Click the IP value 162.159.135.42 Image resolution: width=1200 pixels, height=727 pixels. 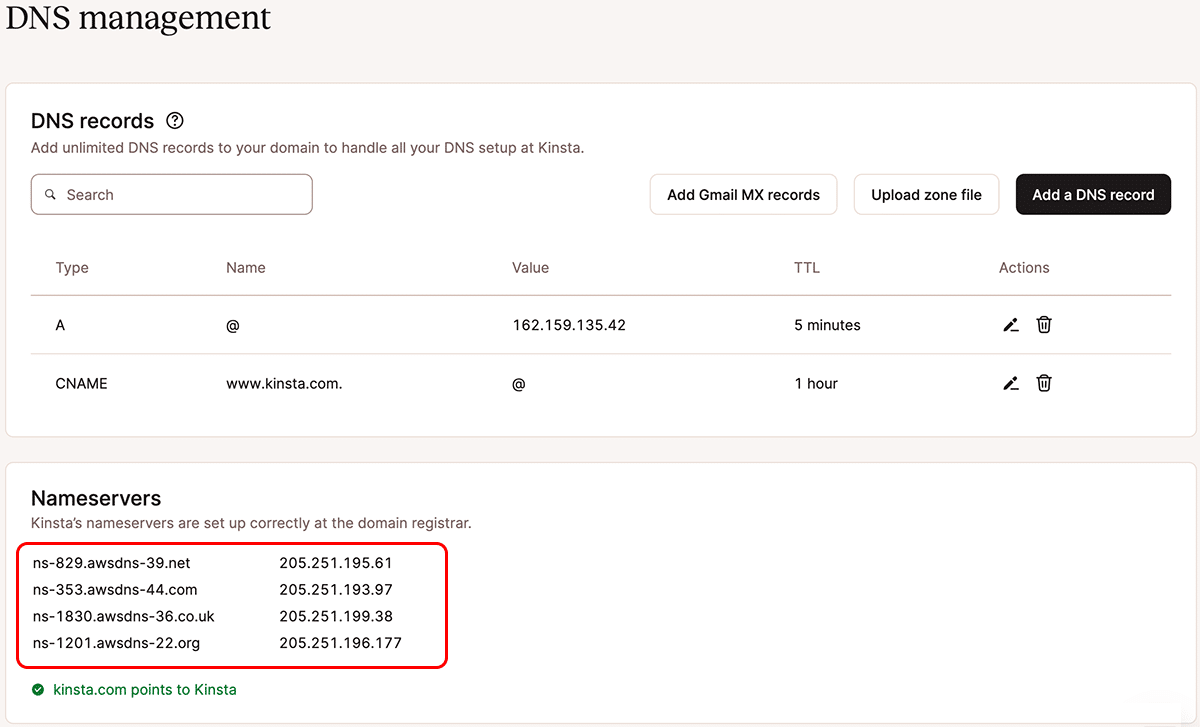[x=569, y=325]
